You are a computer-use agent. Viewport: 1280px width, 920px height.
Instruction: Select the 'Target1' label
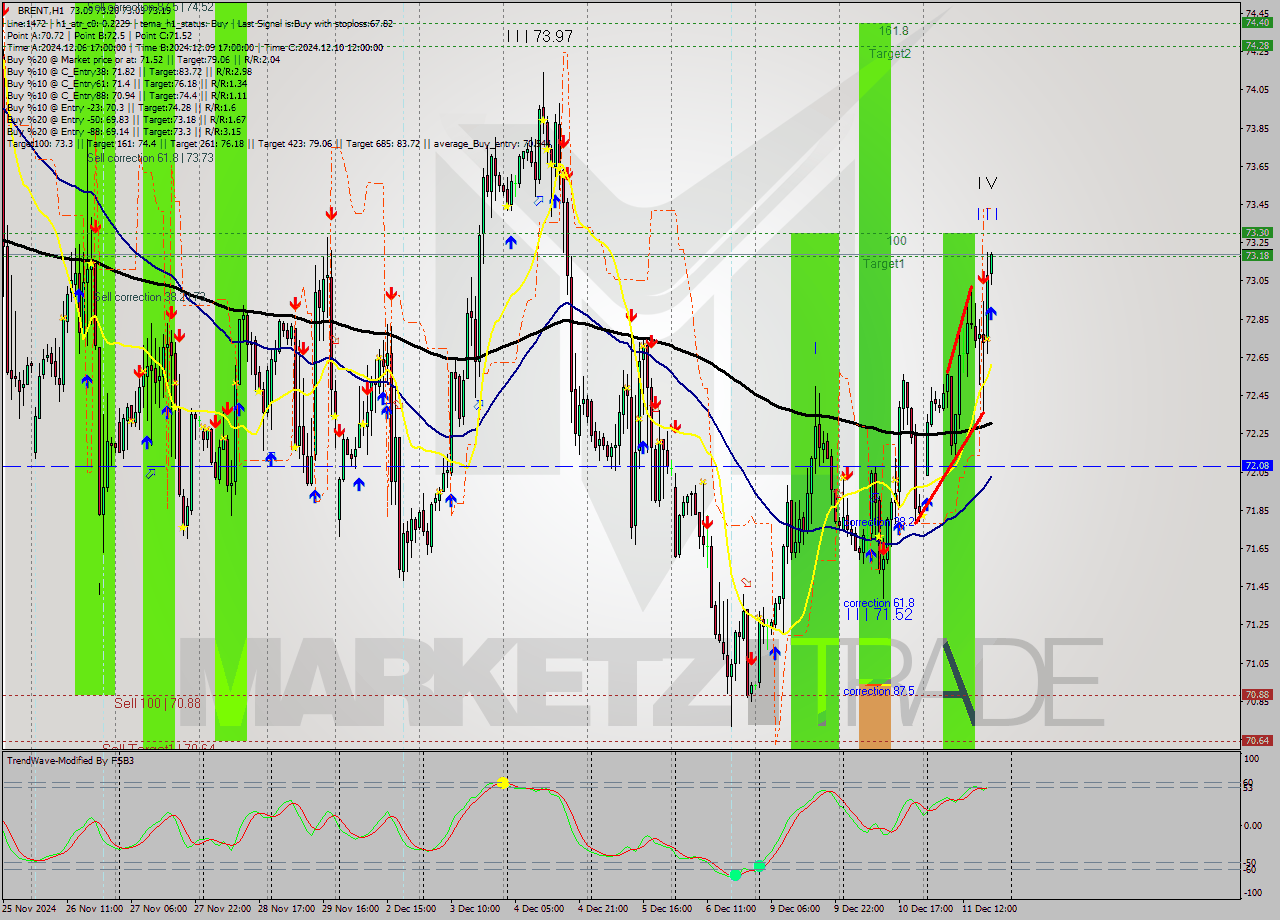pos(884,263)
